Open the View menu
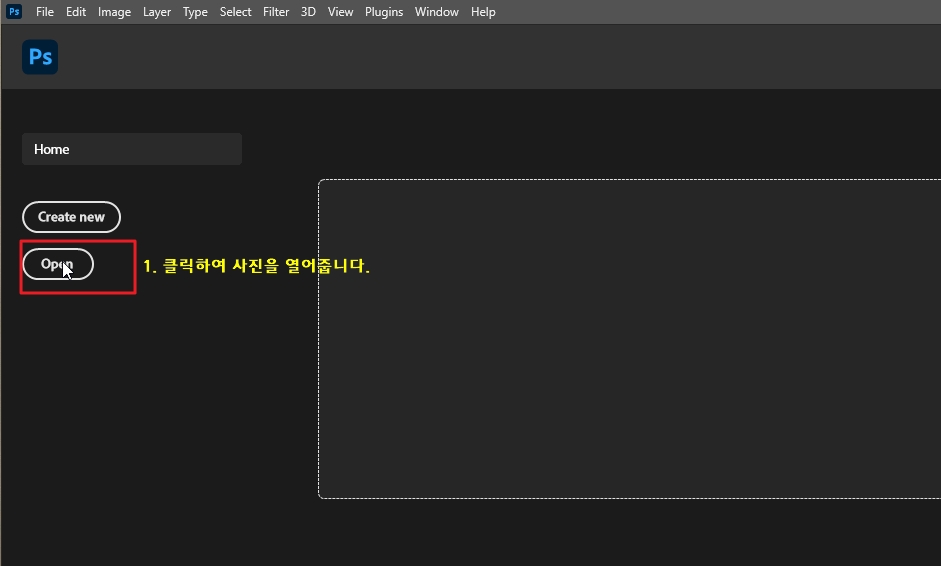Viewport: 941px width, 566px height. coord(340,12)
